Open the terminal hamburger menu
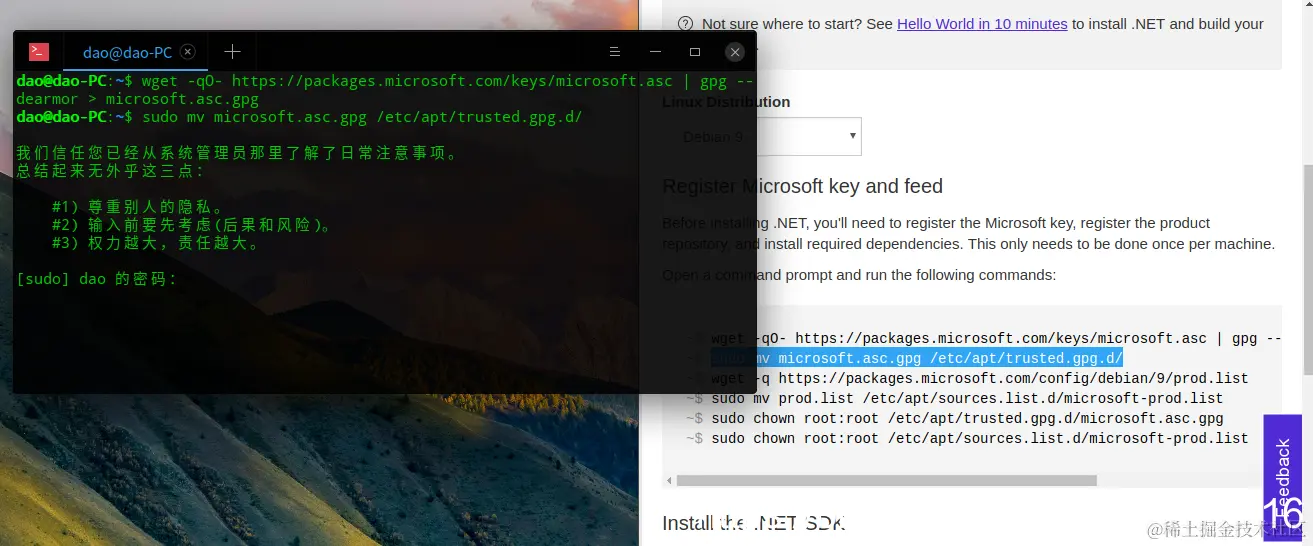Screen dimensions: 1313x546 (614, 52)
